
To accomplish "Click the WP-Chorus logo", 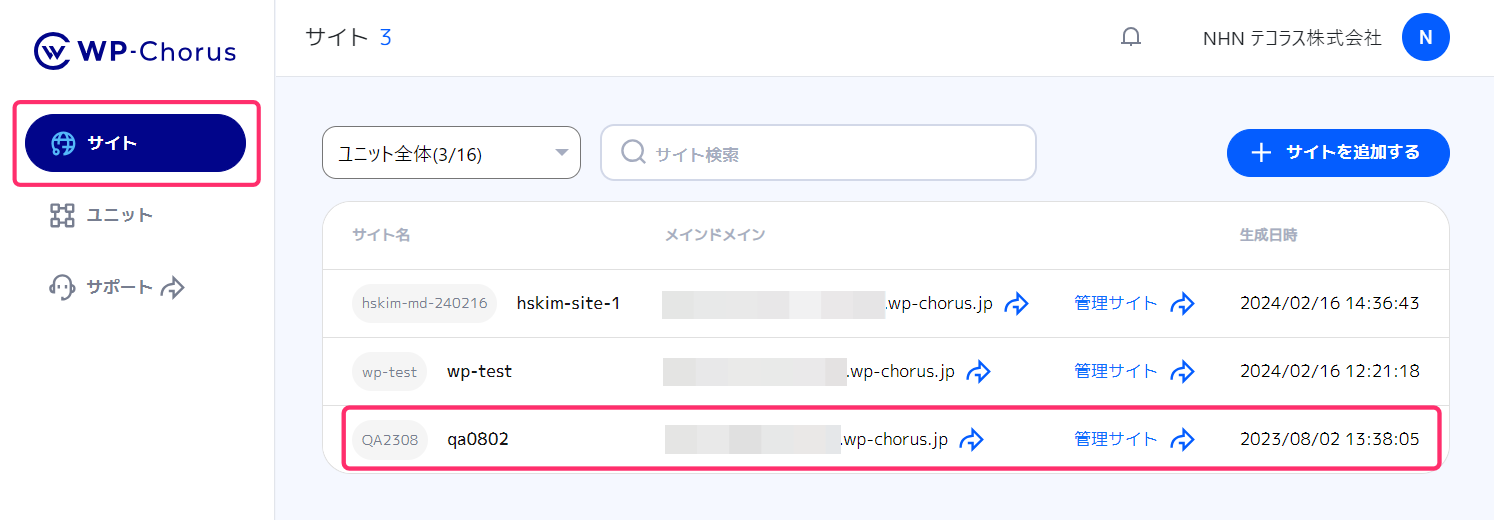I will 135,51.
